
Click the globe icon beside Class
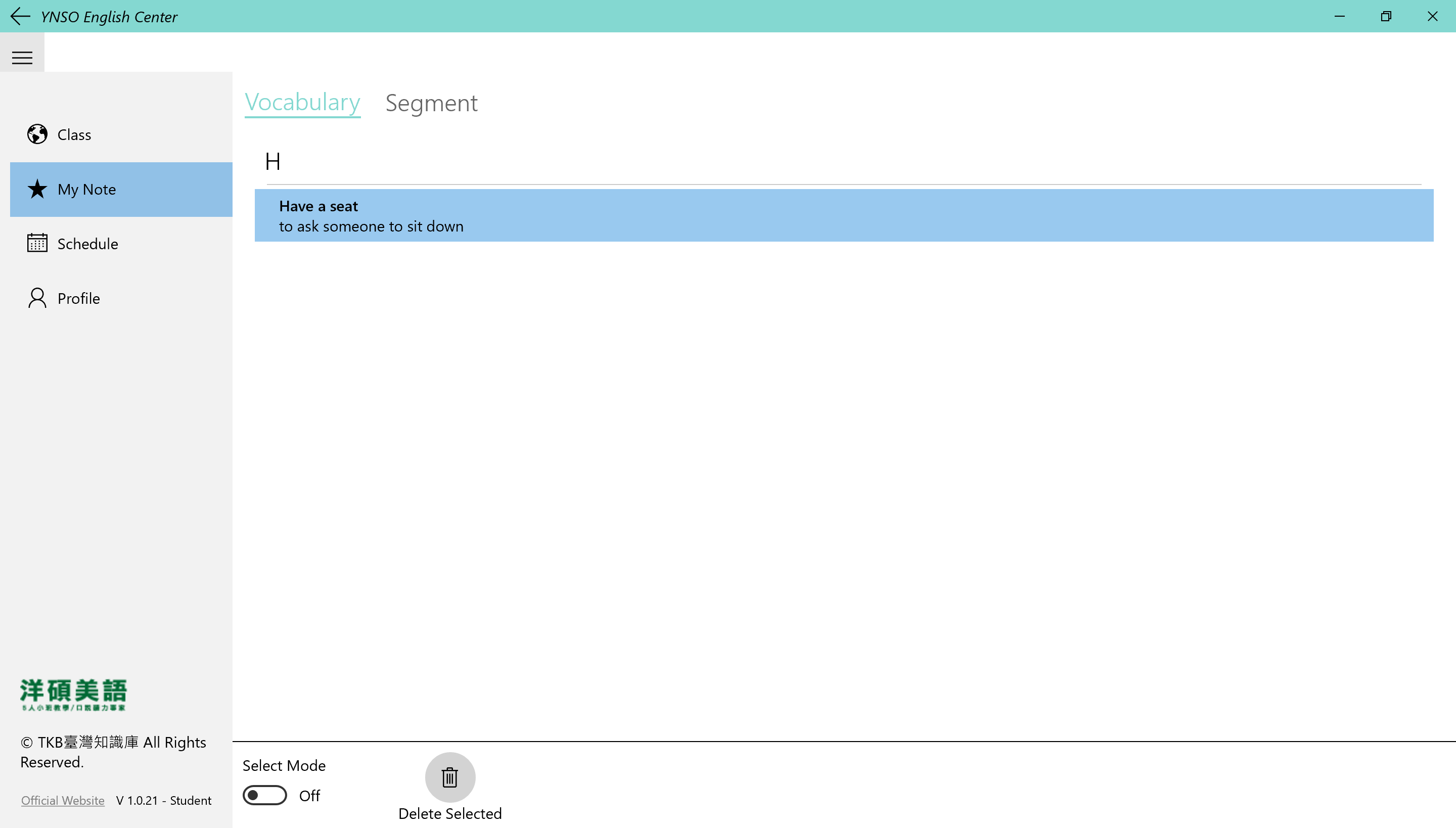click(37, 135)
